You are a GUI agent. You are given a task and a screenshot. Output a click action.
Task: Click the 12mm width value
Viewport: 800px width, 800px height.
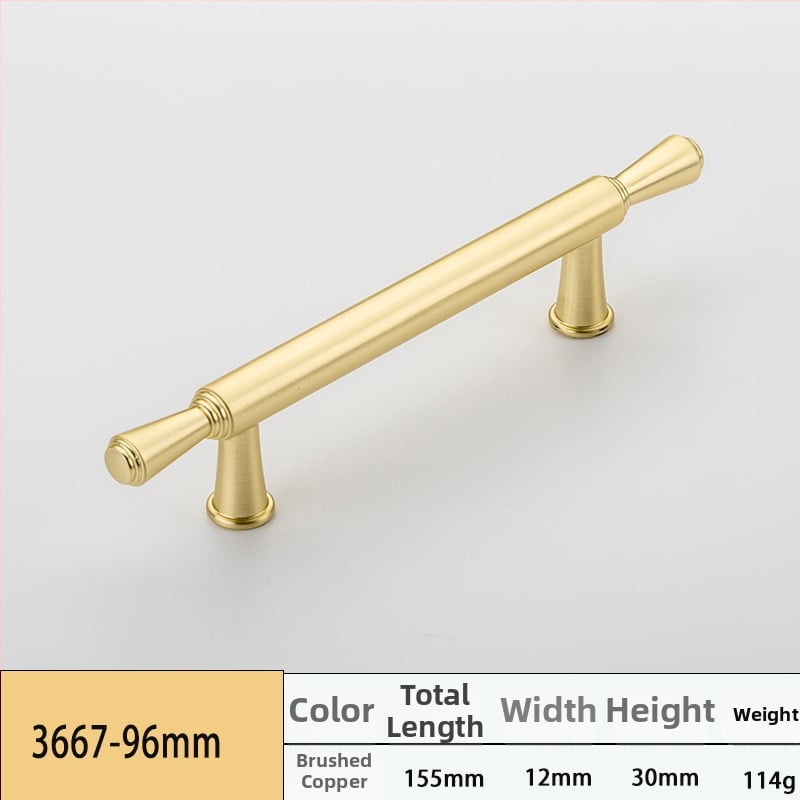click(x=559, y=778)
